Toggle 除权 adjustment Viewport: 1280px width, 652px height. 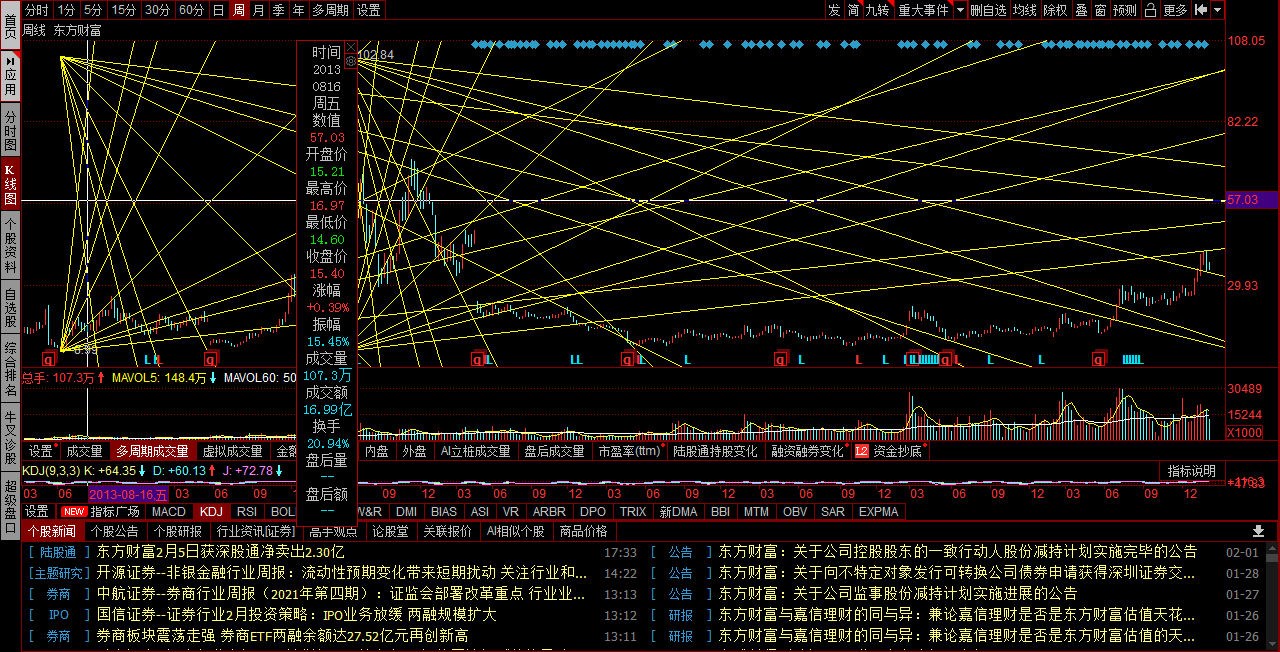pyautogui.click(x=1055, y=10)
